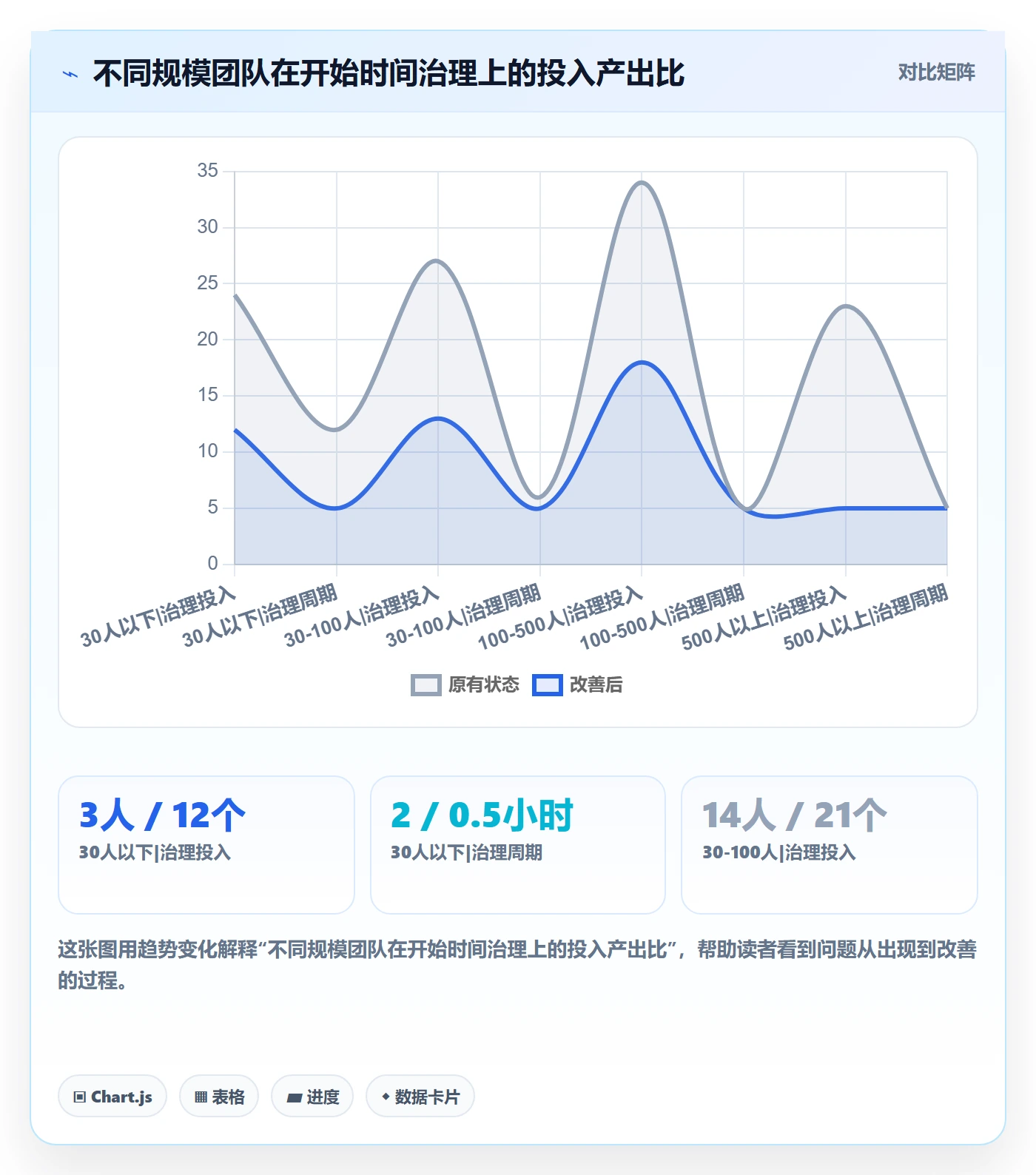Click the diamond icon in the 数据卡片 chip
The image size is (1036, 1175).
coord(386,1097)
